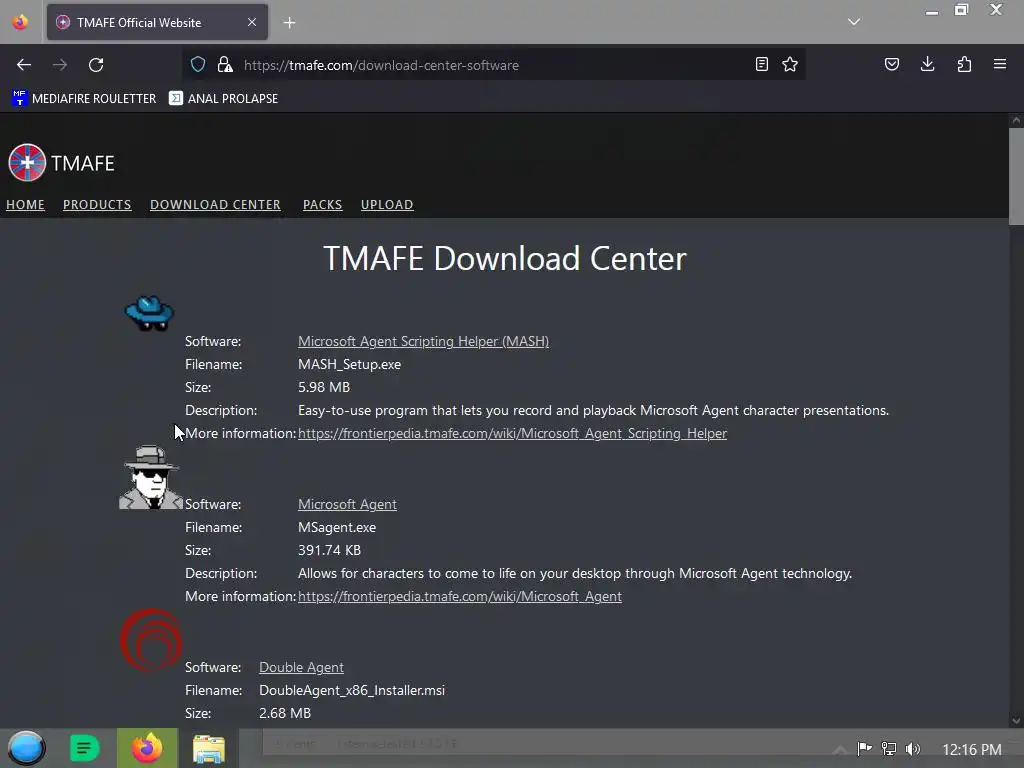Image resolution: width=1024 pixels, height=768 pixels.
Task: Click the address bar URL field
Action: click(x=493, y=65)
